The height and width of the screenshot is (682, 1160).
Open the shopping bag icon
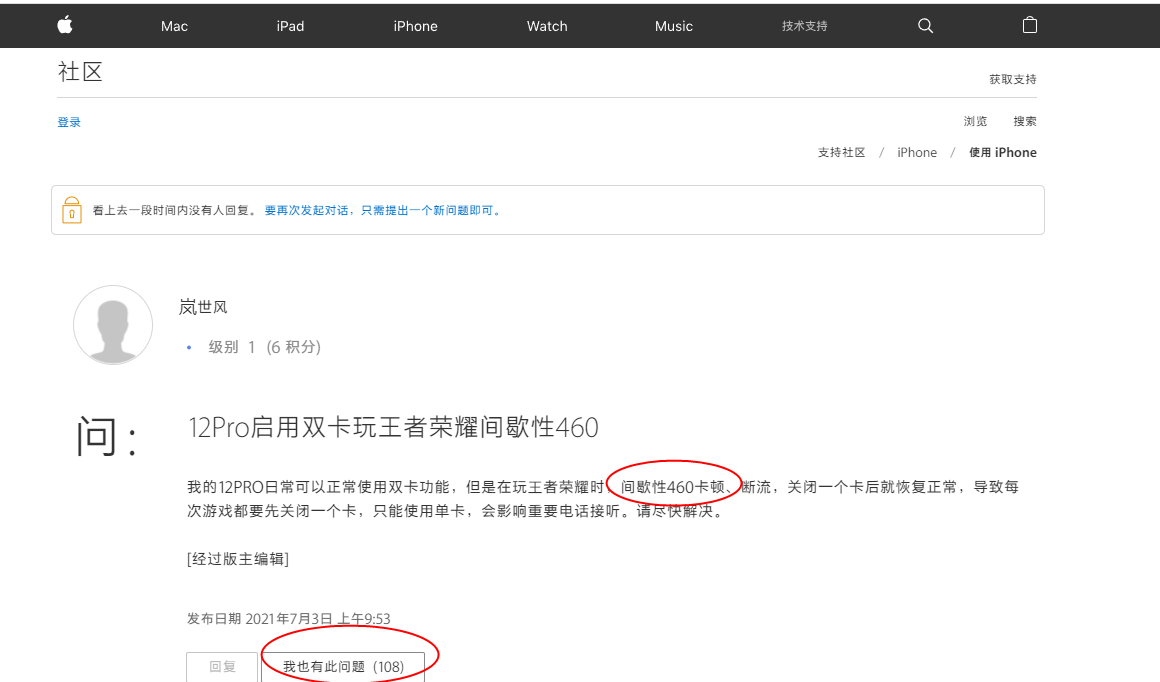pyautogui.click(x=1030, y=26)
